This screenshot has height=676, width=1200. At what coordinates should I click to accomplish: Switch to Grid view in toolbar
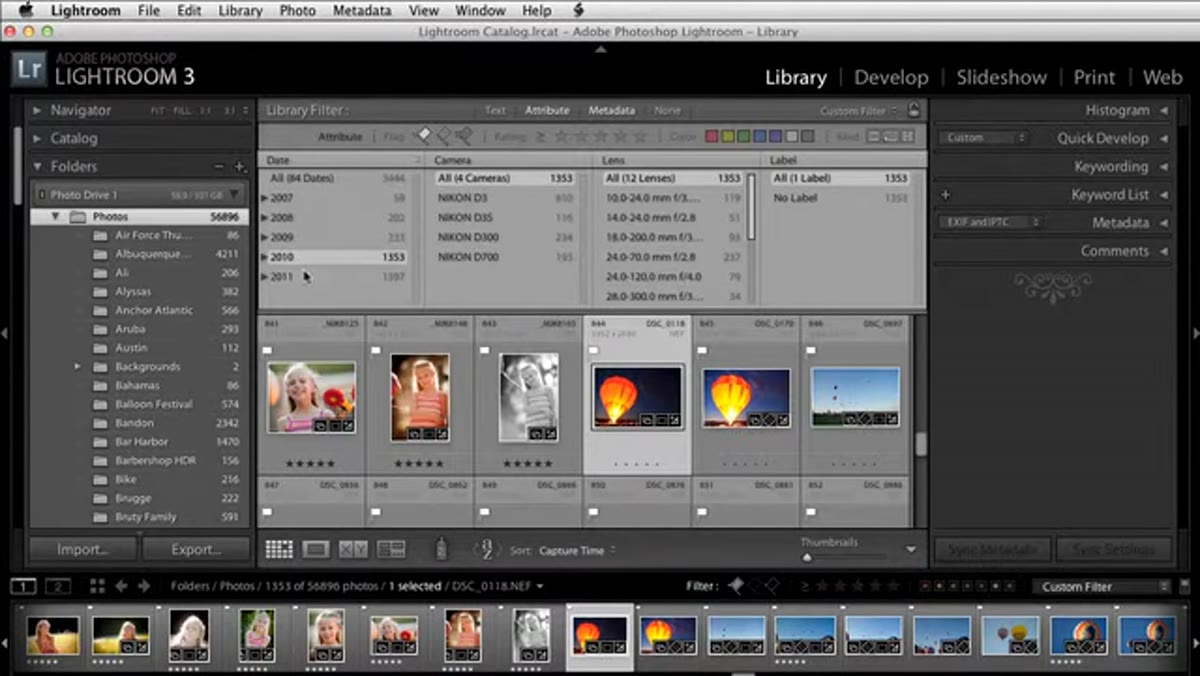click(279, 549)
